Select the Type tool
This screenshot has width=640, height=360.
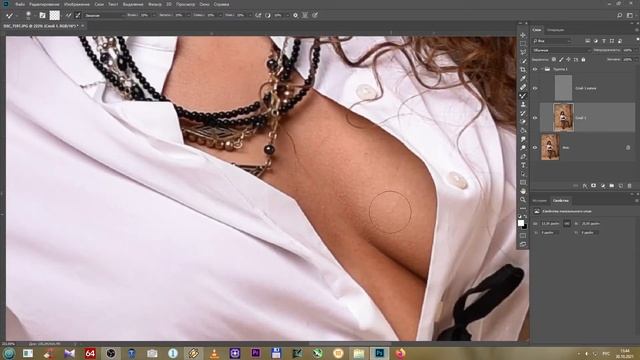point(523,165)
